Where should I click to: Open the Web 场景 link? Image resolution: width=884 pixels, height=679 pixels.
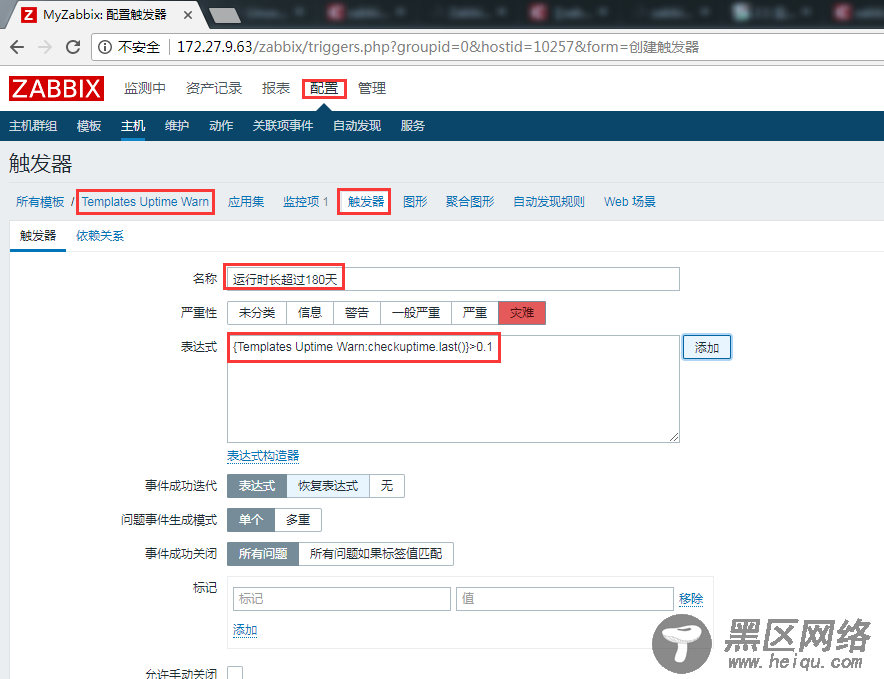pyautogui.click(x=630, y=202)
